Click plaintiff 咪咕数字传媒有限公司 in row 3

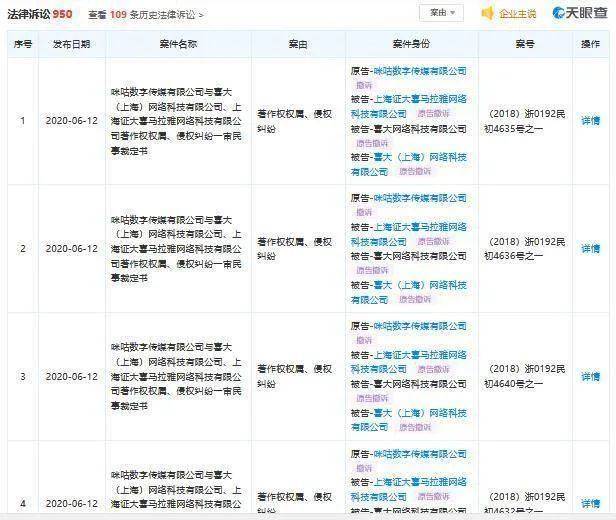(420, 326)
